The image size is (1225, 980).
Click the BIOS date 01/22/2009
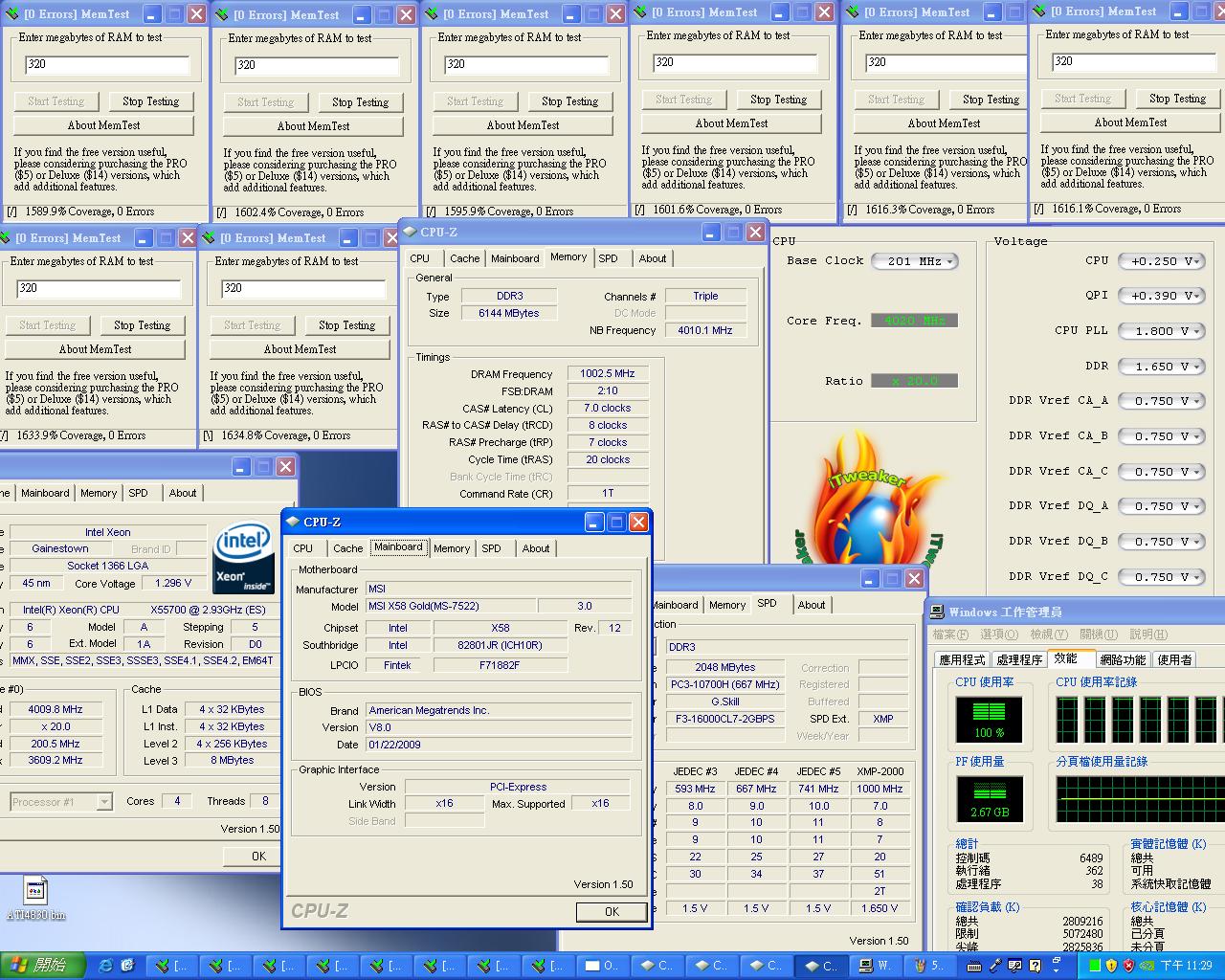coord(499,745)
